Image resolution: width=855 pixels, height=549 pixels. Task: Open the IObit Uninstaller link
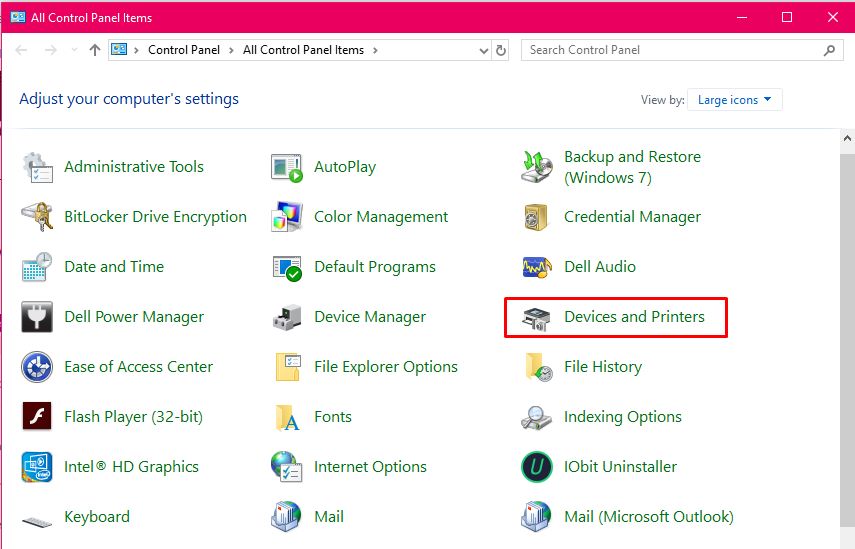621,467
